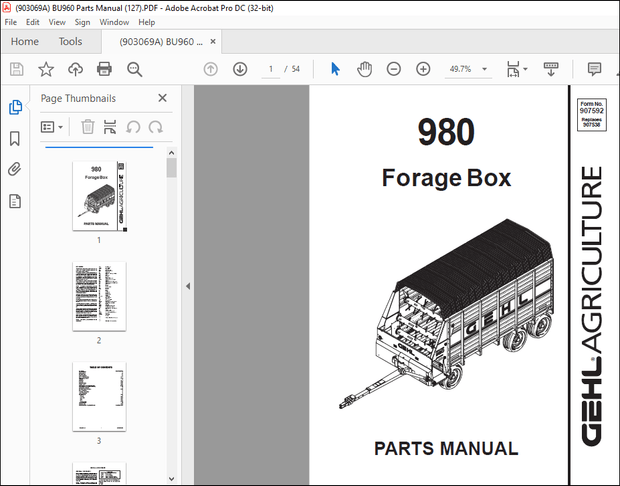The width and height of the screenshot is (620, 486).
Task: Print the document
Action: coord(104,69)
